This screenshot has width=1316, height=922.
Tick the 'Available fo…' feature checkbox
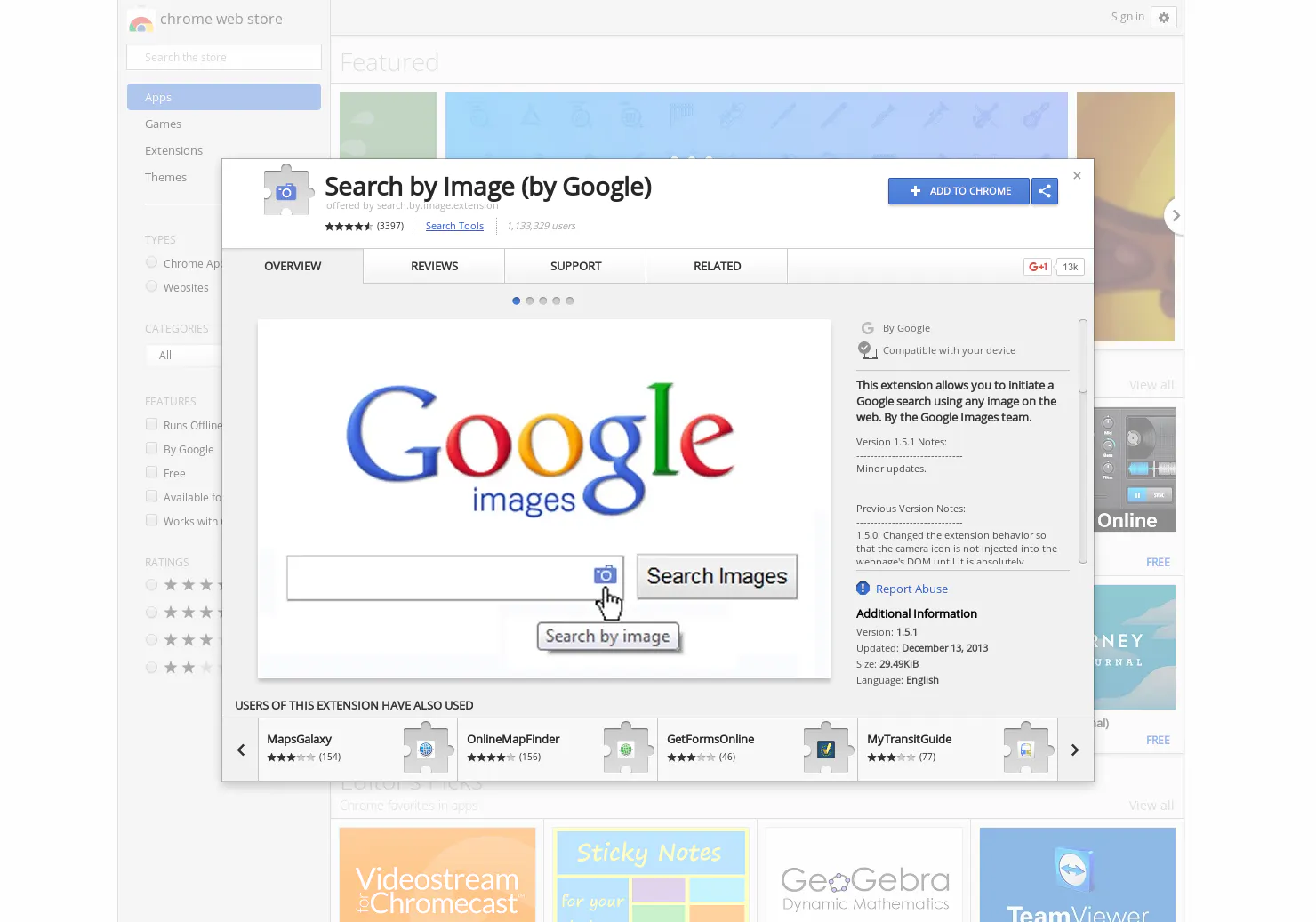pyautogui.click(x=151, y=496)
